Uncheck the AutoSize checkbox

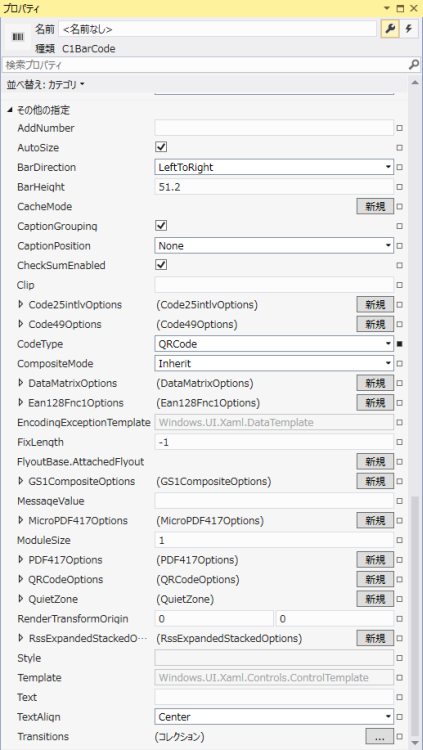(162, 147)
